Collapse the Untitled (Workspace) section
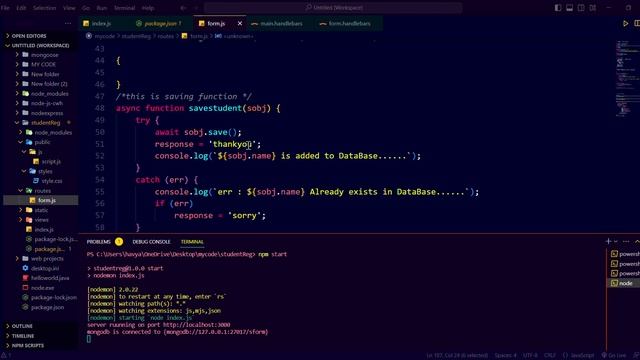The height and width of the screenshot is (360, 640). point(40,45)
